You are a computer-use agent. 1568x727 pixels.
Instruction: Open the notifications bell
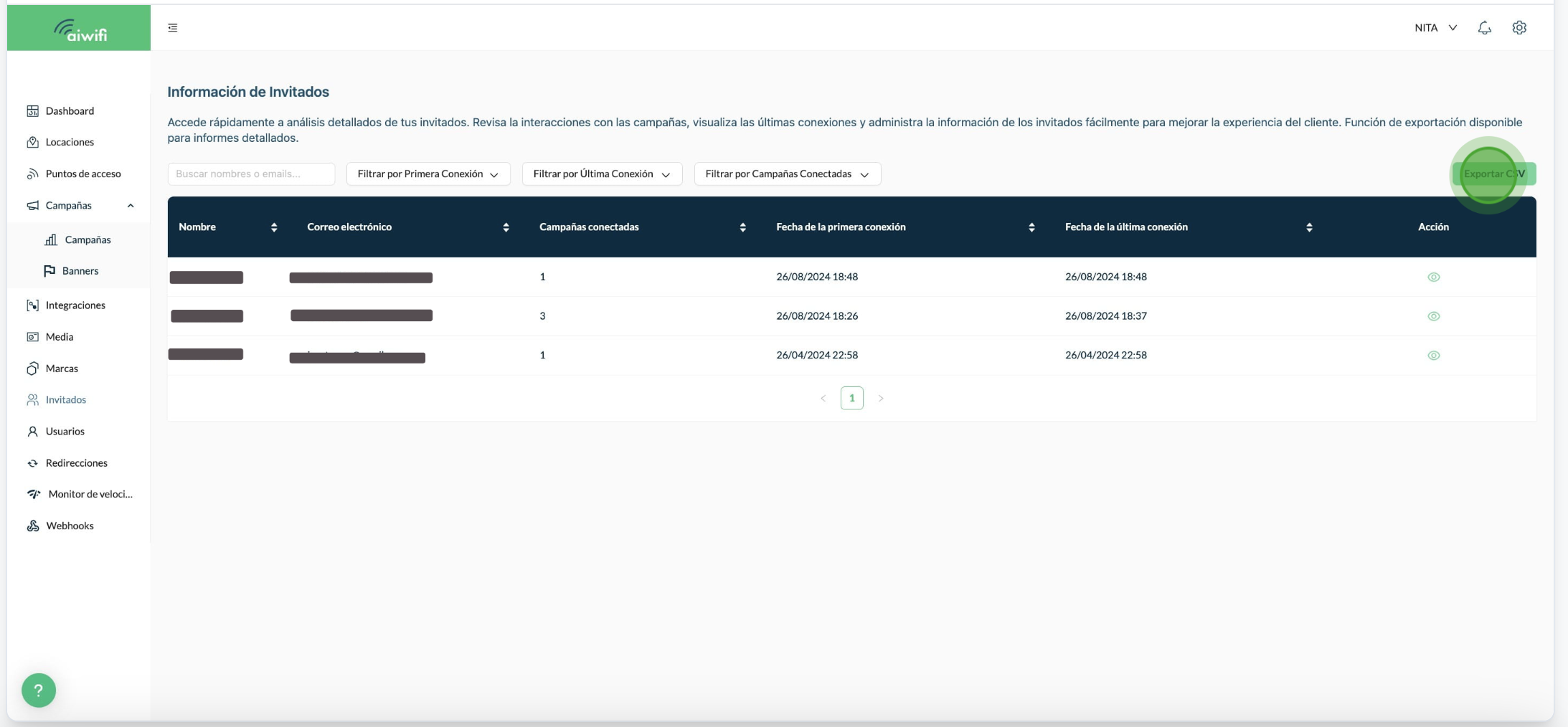(1485, 27)
